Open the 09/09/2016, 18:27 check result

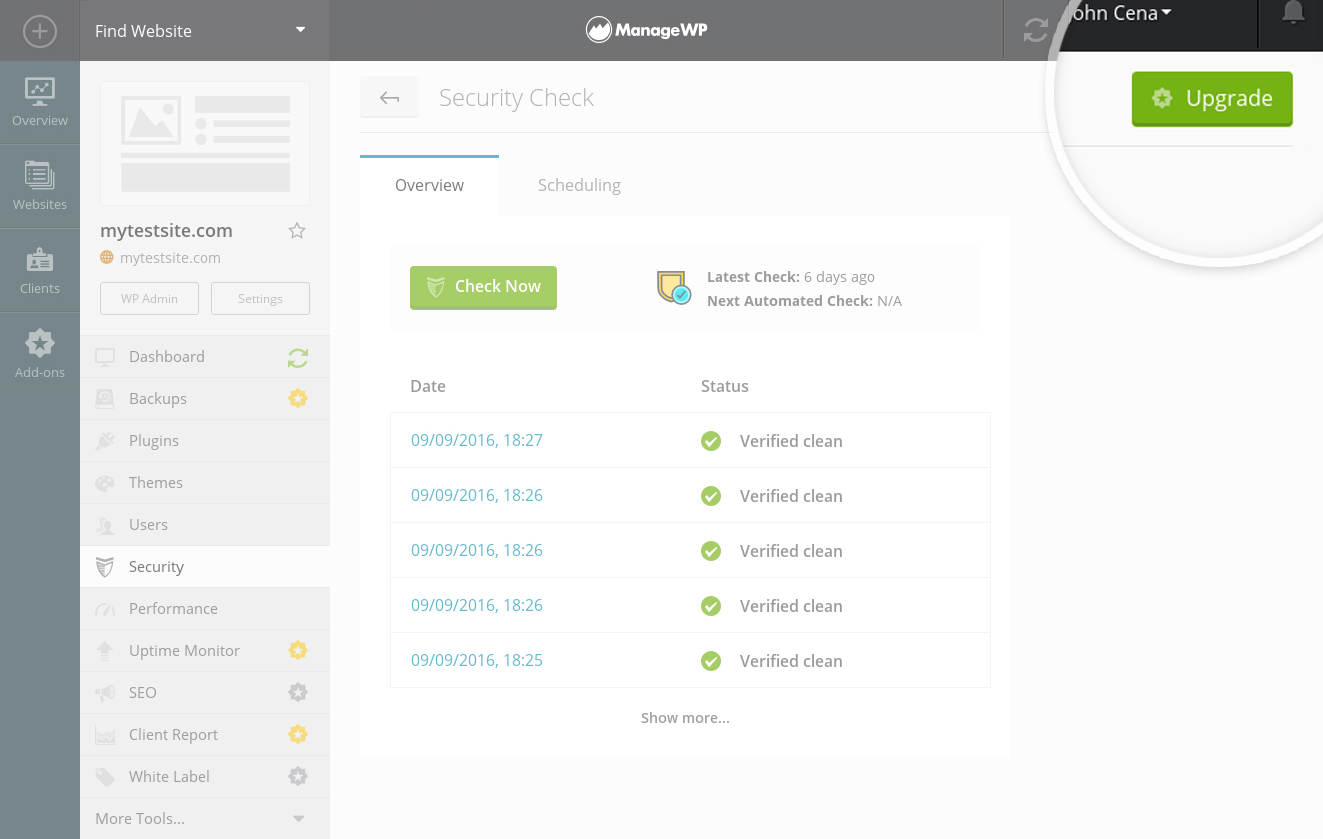pyautogui.click(x=477, y=440)
